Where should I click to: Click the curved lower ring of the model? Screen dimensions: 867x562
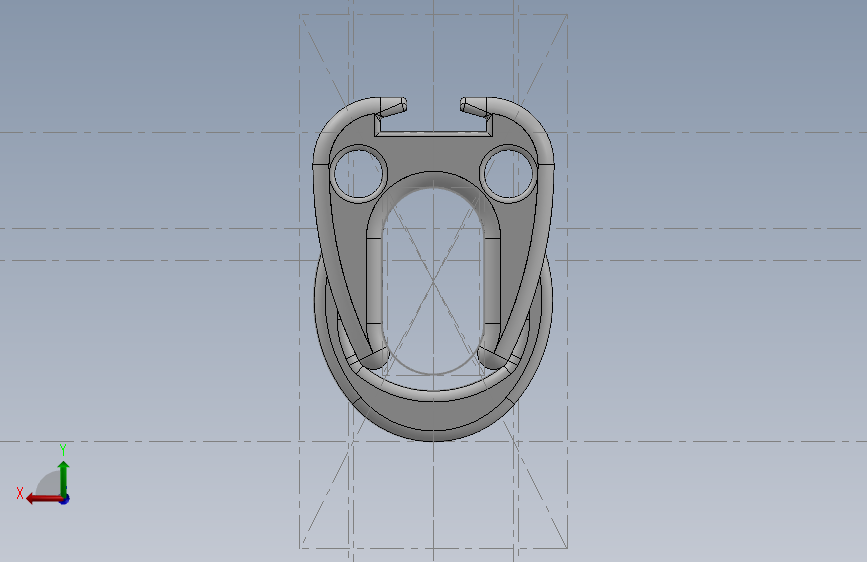[x=434, y=415]
